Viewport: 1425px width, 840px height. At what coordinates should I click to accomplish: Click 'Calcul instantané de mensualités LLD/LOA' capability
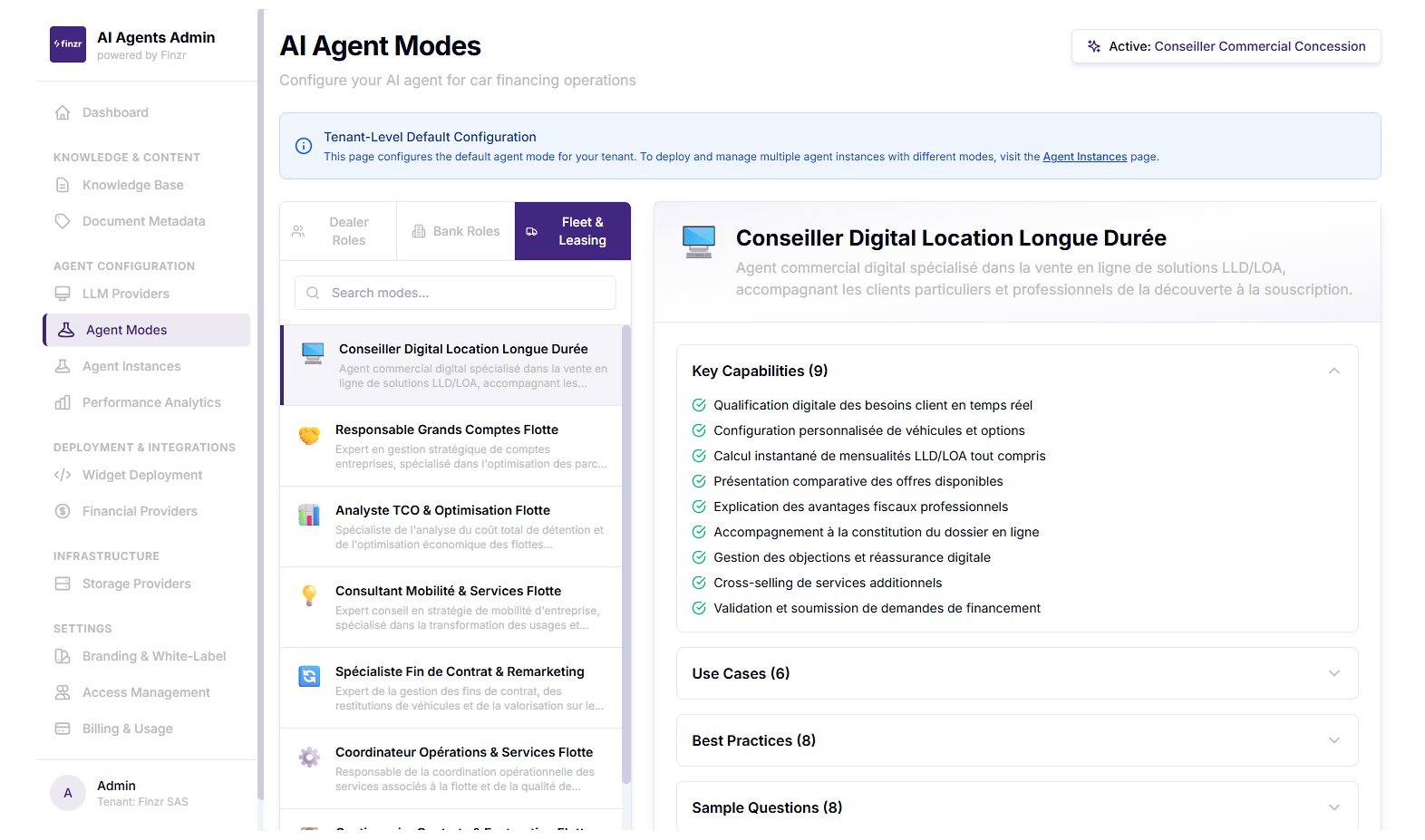[x=879, y=456]
